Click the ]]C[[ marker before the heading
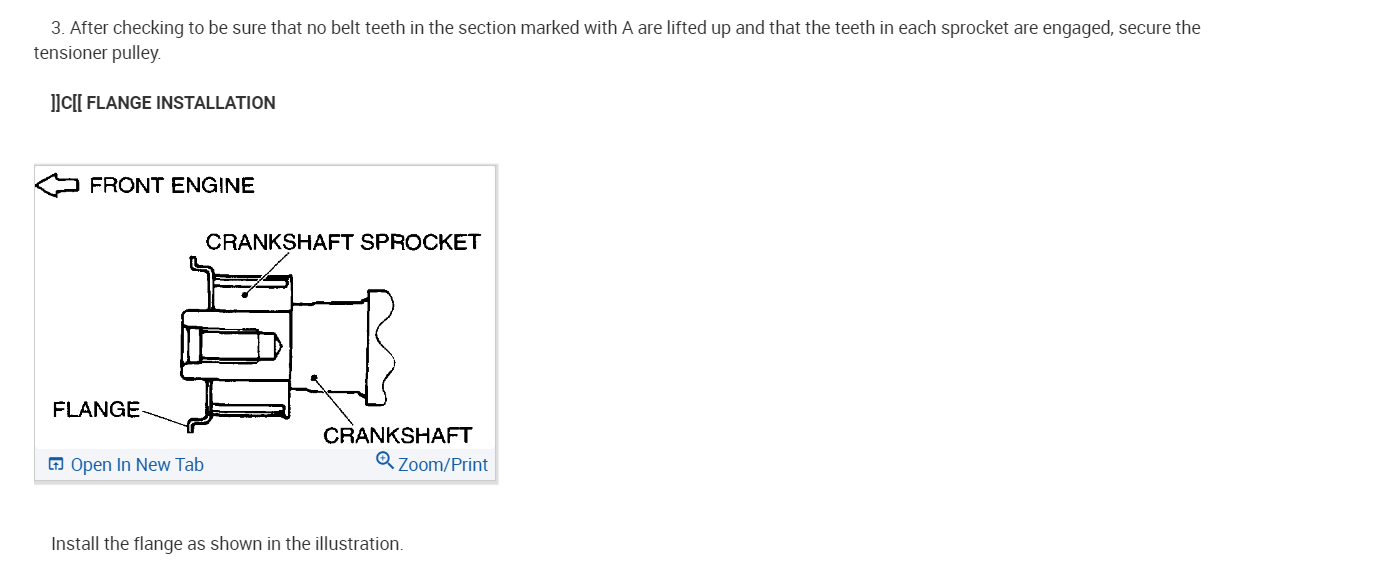This screenshot has height=568, width=1391. [66, 103]
